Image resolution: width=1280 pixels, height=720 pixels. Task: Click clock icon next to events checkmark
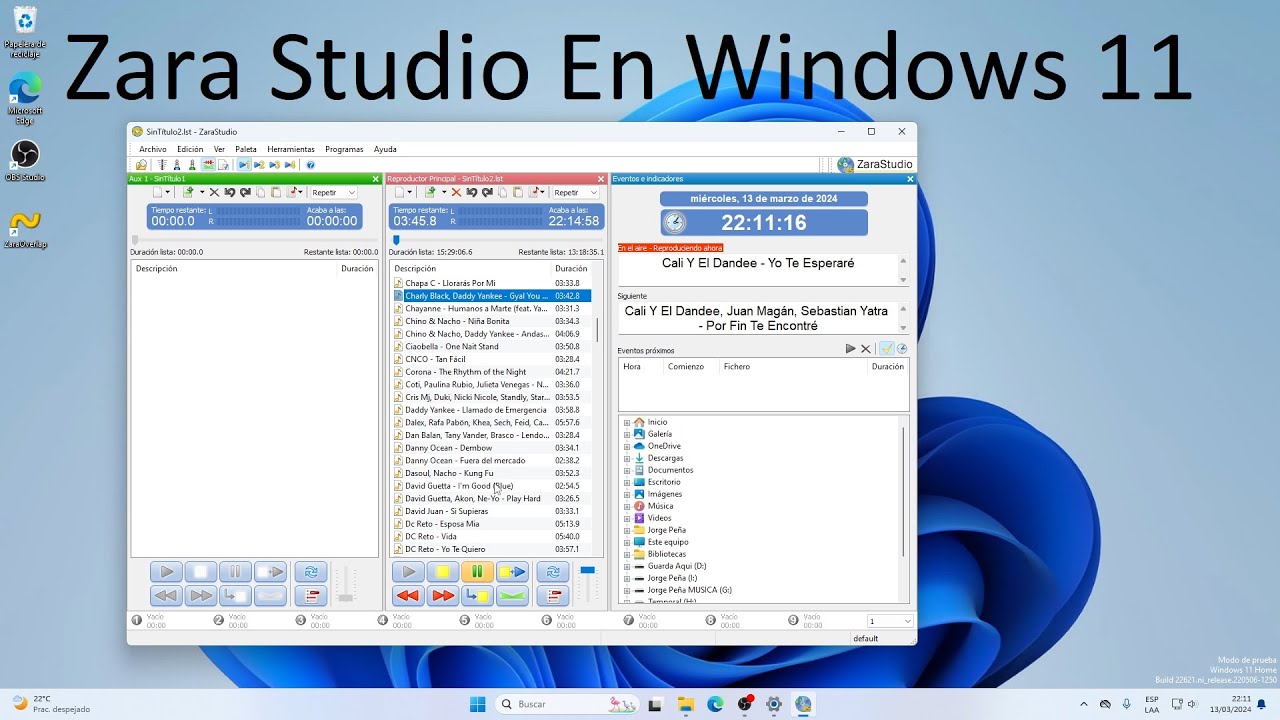click(x=902, y=349)
